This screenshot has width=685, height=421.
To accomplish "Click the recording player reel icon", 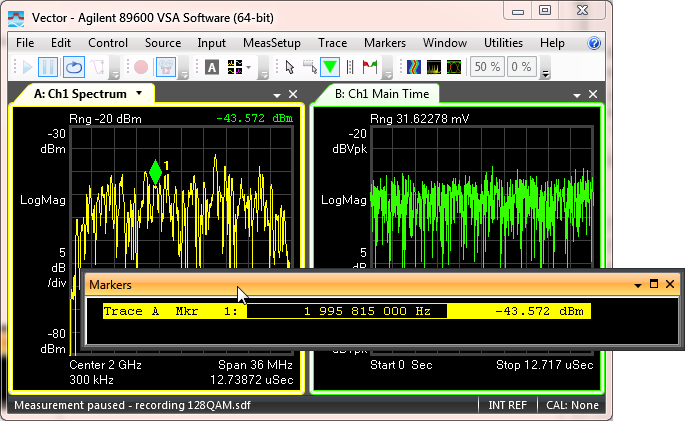I will click(166, 67).
